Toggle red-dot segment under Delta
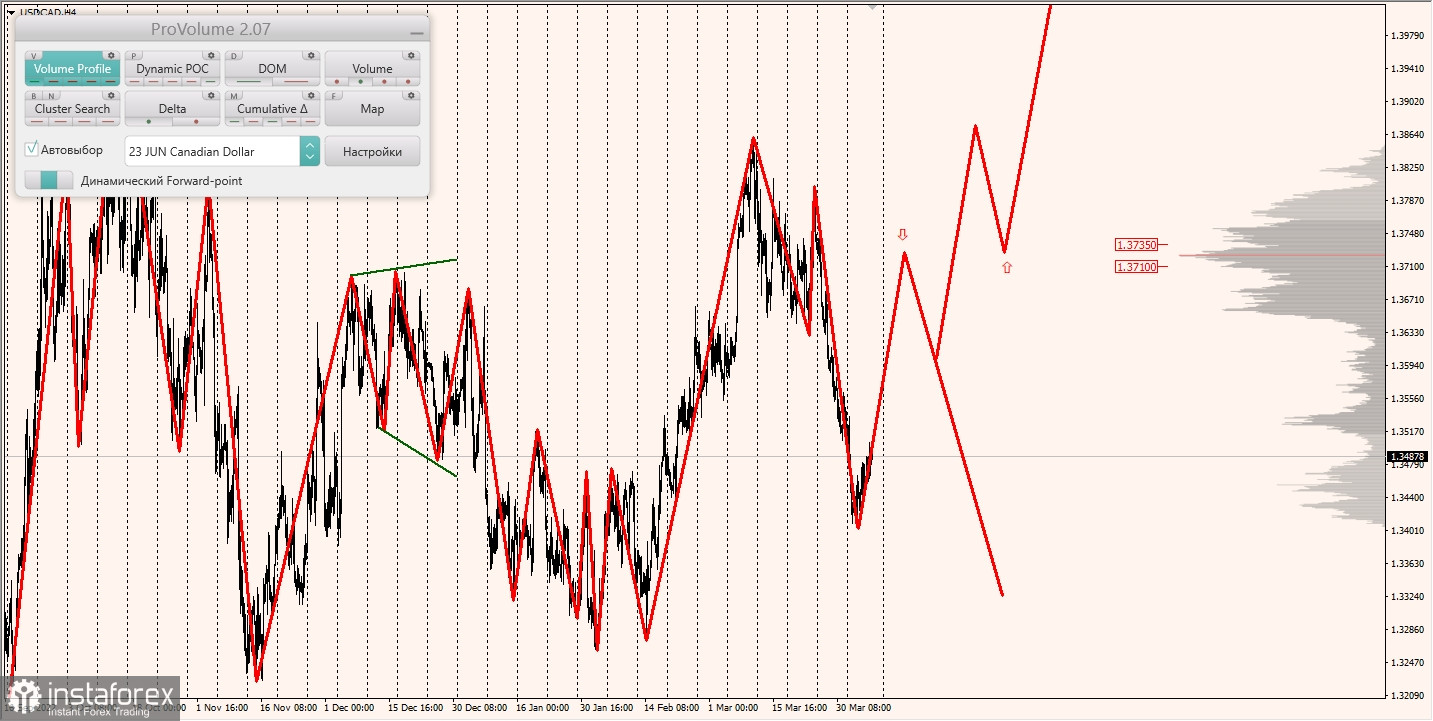This screenshot has height=721, width=1433. point(196,121)
